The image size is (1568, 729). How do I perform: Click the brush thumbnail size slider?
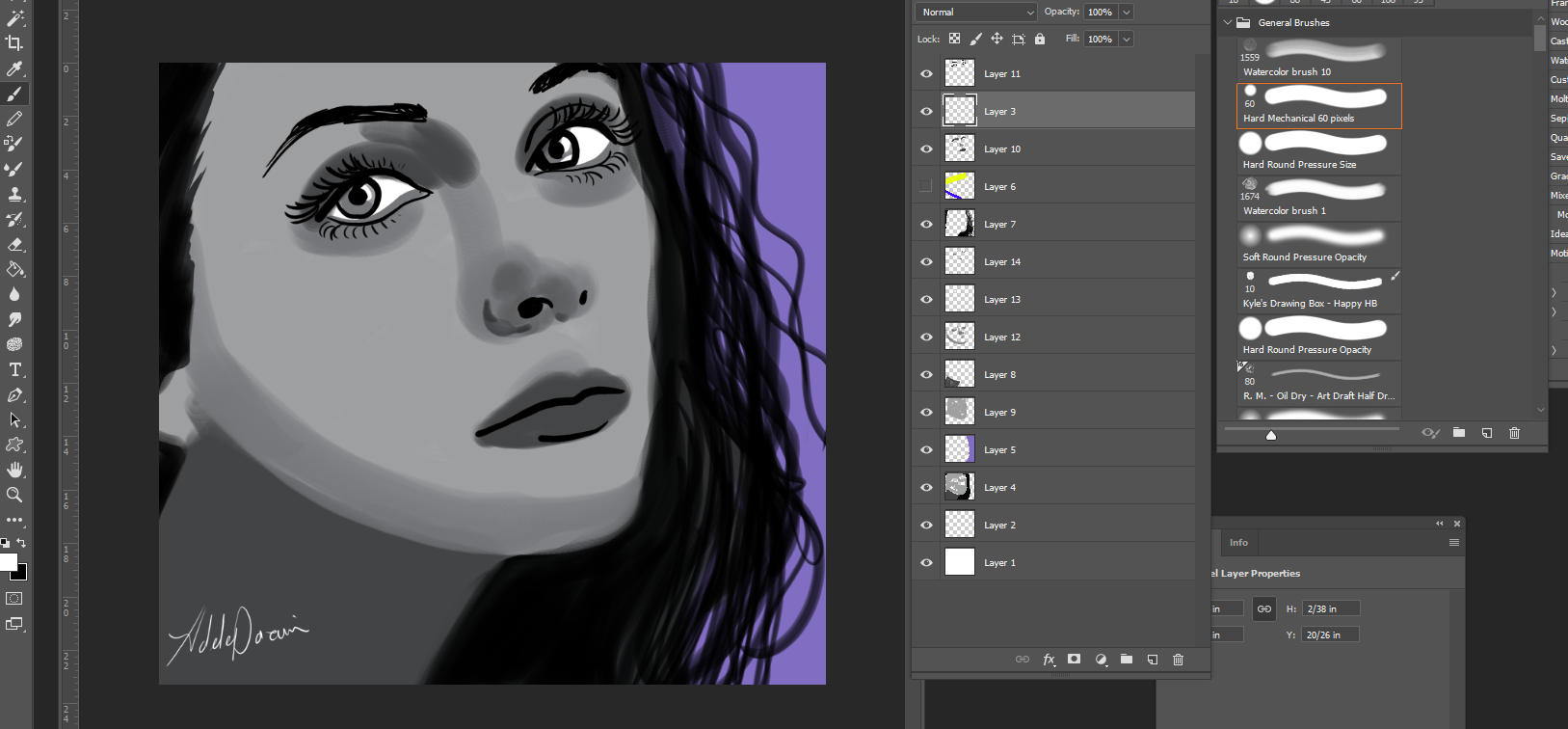[1271, 435]
